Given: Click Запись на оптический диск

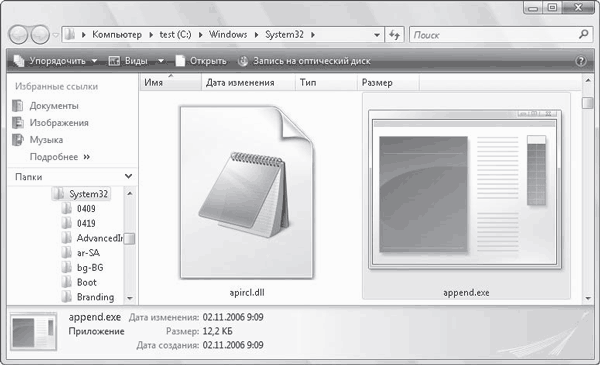Looking at the screenshot, I should pos(304,61).
